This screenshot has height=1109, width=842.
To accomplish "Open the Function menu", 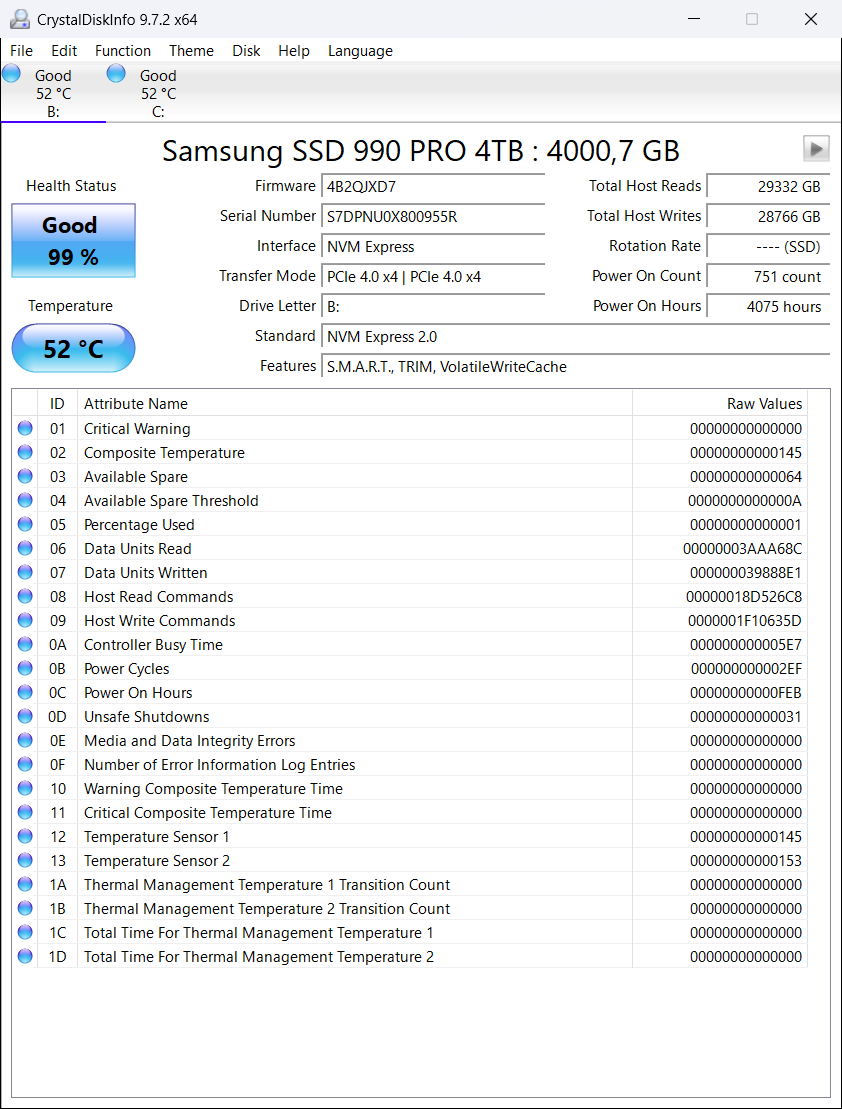I will (x=123, y=51).
